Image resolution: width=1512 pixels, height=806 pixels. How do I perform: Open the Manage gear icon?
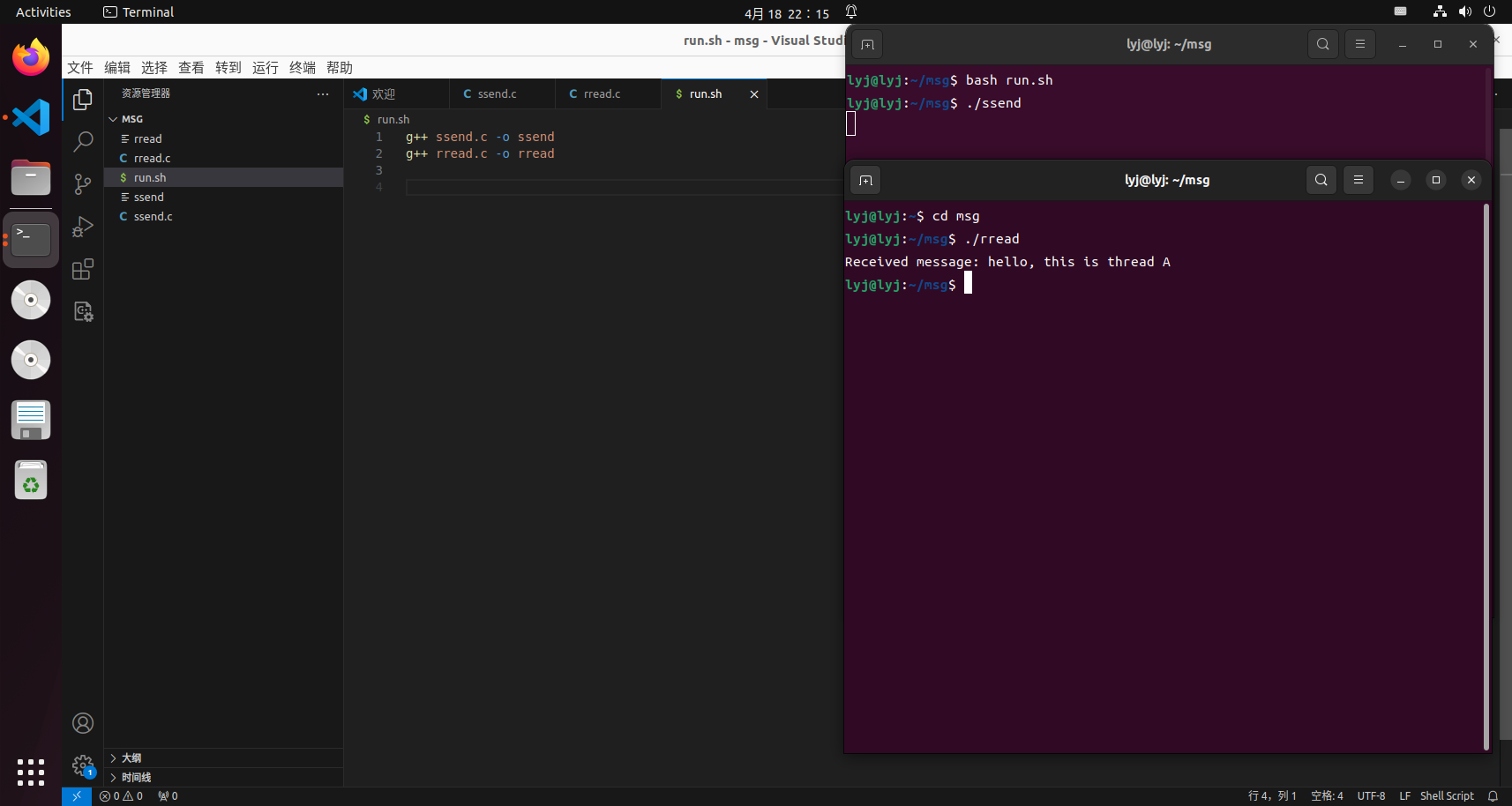pyautogui.click(x=83, y=765)
